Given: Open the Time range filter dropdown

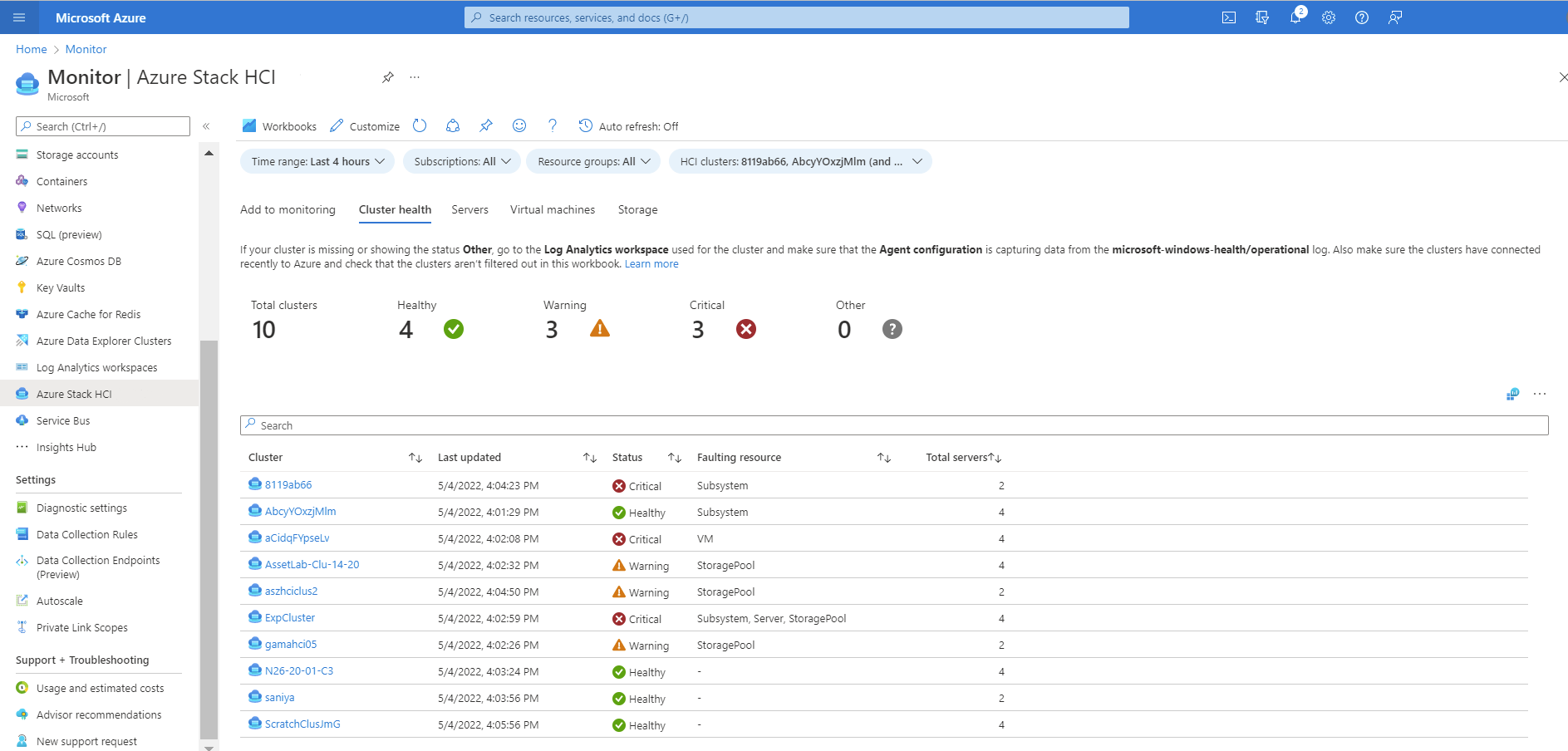Looking at the screenshot, I should pos(316,161).
